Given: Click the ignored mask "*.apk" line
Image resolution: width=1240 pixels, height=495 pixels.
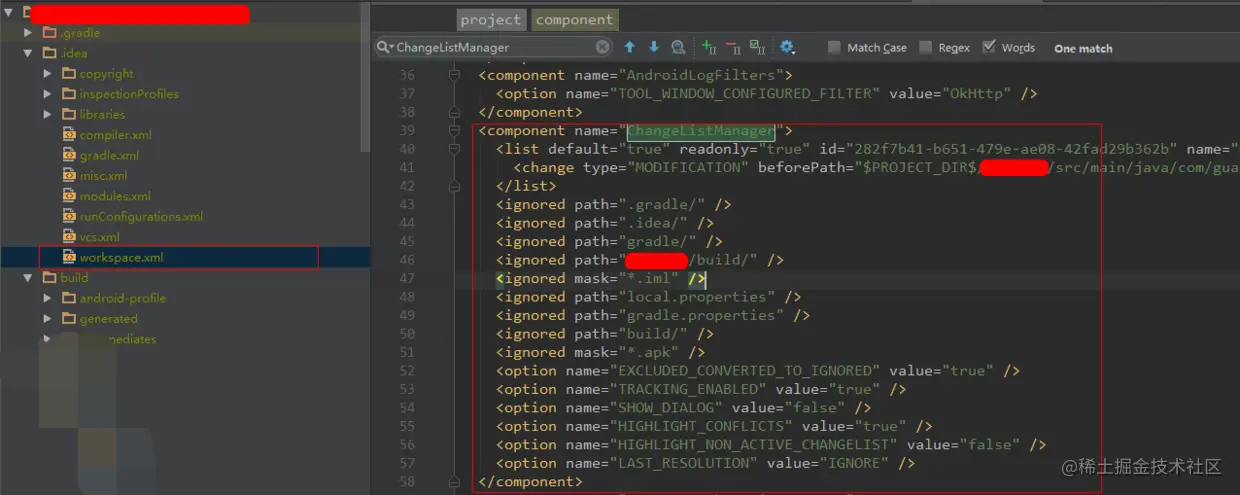Looking at the screenshot, I should pos(601,352).
